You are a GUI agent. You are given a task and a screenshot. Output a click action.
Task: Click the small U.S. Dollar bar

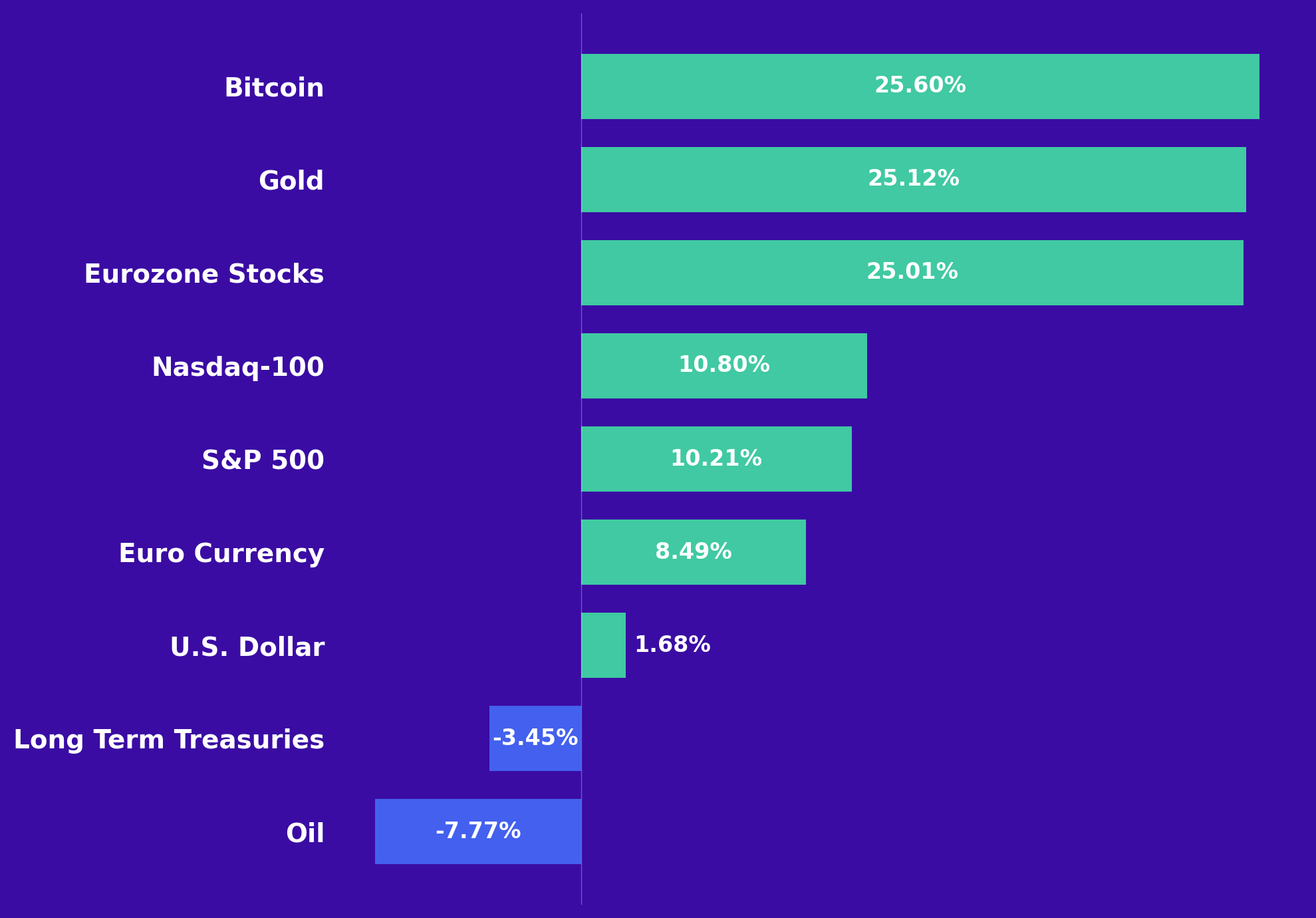603,645
